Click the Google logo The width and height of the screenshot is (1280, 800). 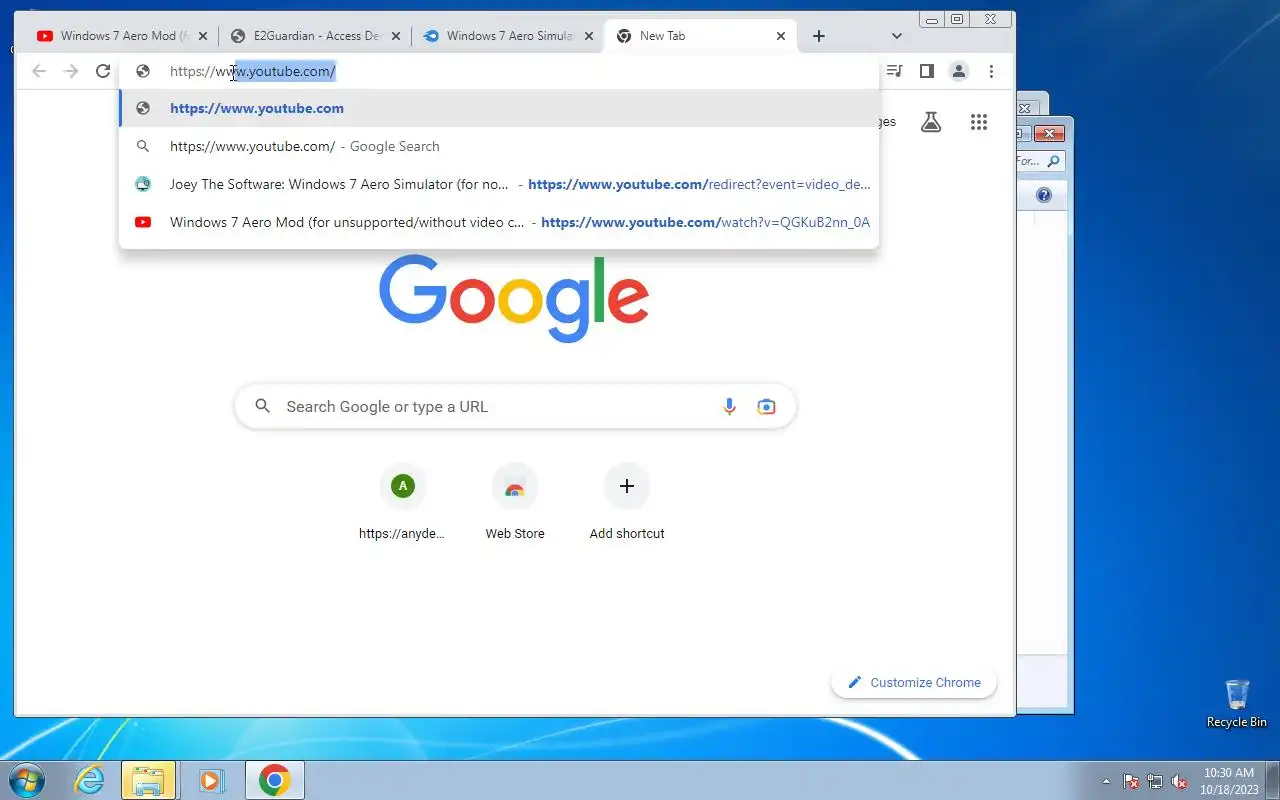click(514, 297)
